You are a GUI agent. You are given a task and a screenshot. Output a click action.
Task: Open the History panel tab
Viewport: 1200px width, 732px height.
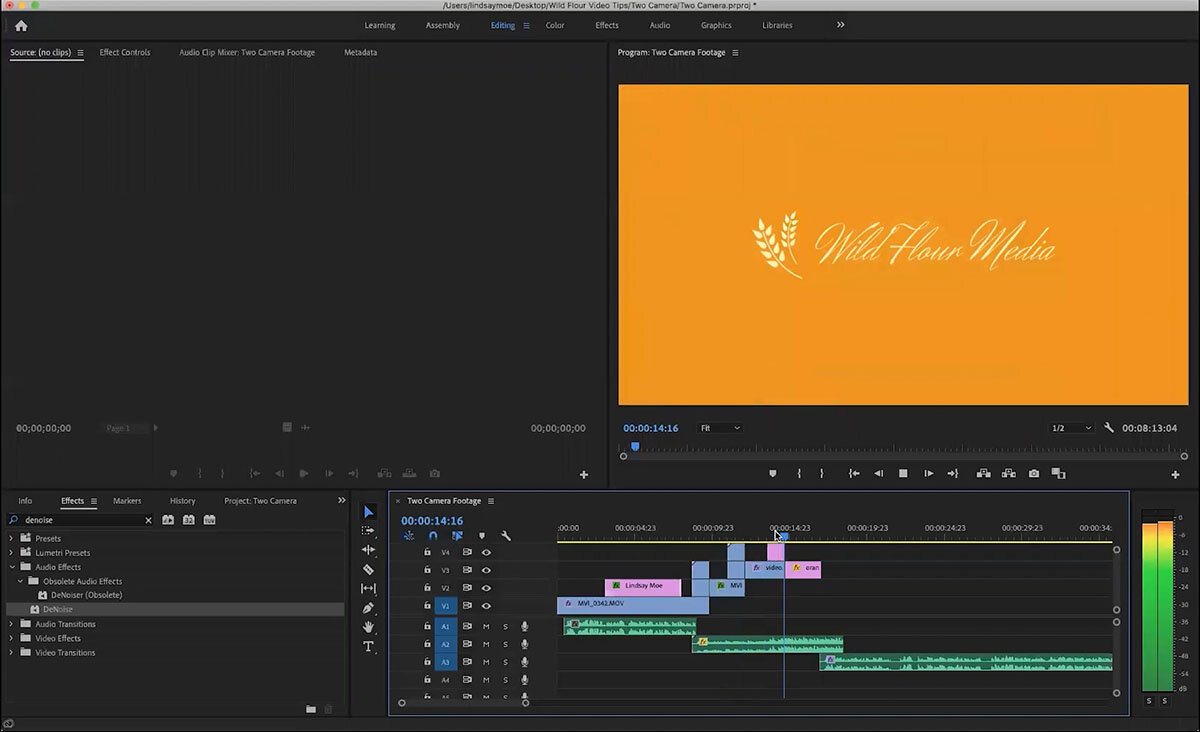[183, 500]
